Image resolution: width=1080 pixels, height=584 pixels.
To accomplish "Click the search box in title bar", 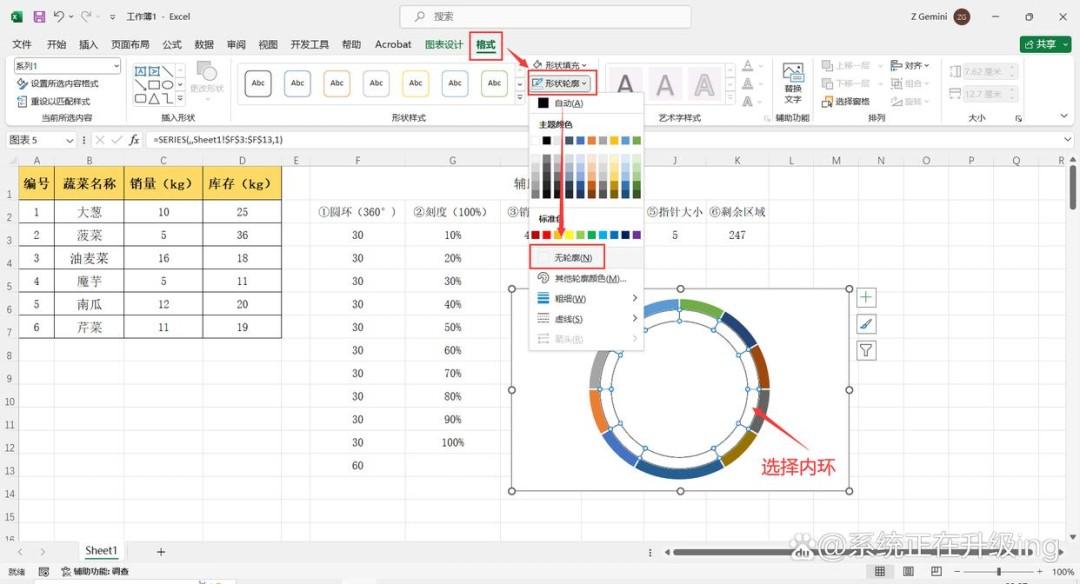I will pos(546,17).
